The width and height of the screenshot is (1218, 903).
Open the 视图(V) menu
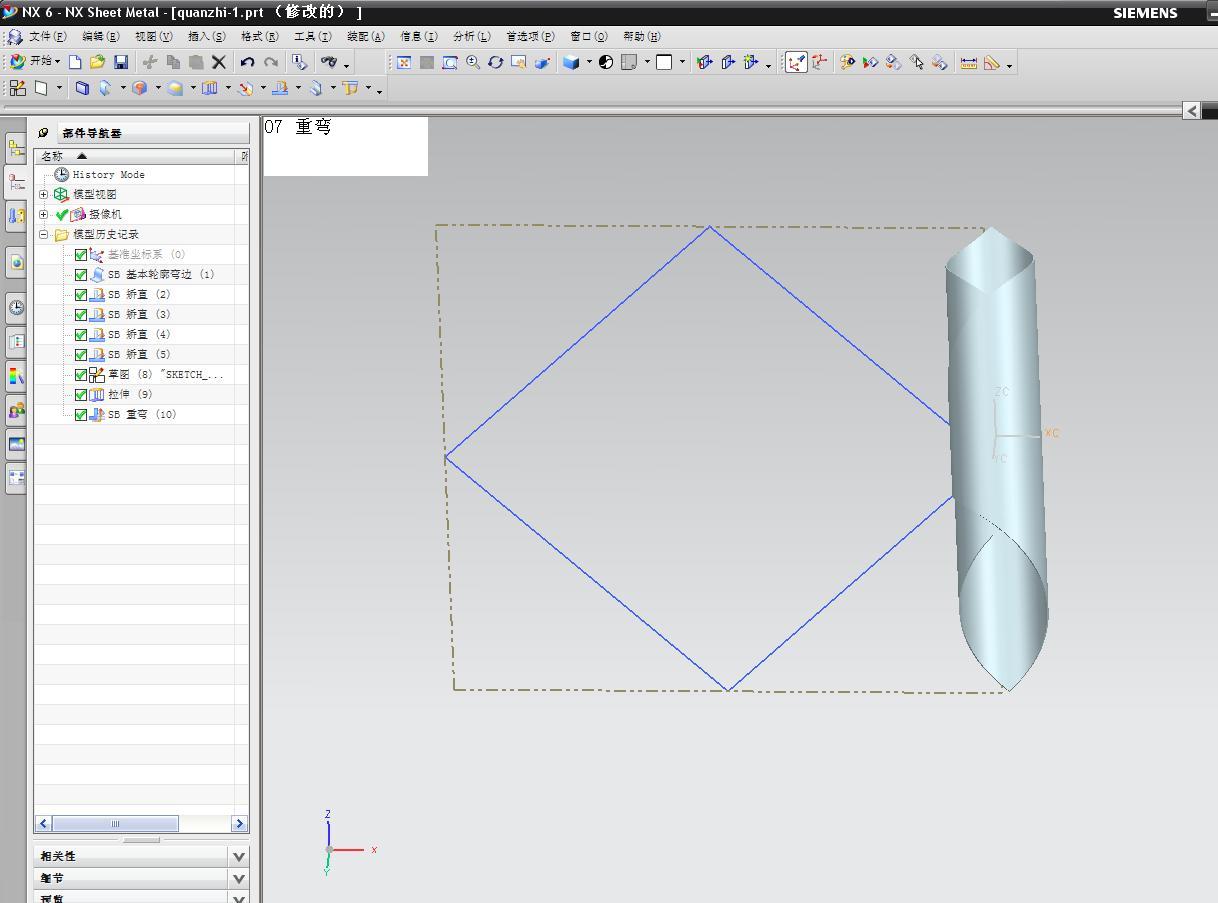(x=154, y=36)
